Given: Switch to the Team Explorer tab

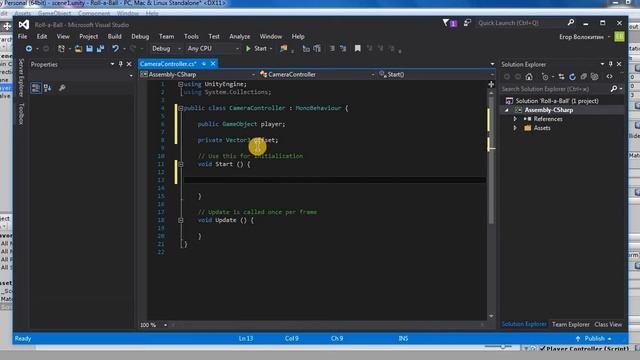Looking at the screenshot, I should pos(571,324).
